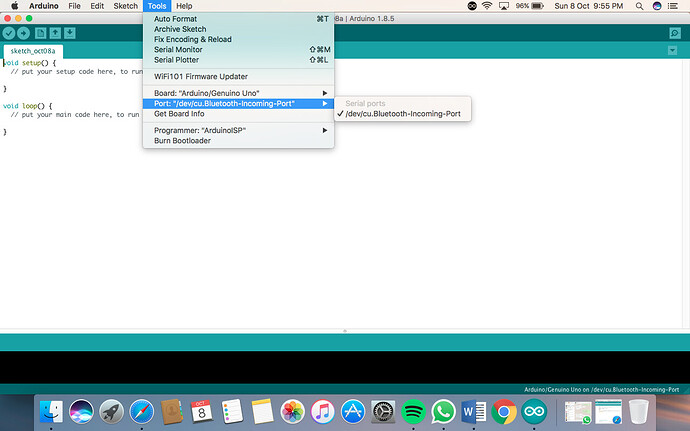Open Safari from the Dock
Viewport: 690px width, 431px height.
[x=142, y=412]
